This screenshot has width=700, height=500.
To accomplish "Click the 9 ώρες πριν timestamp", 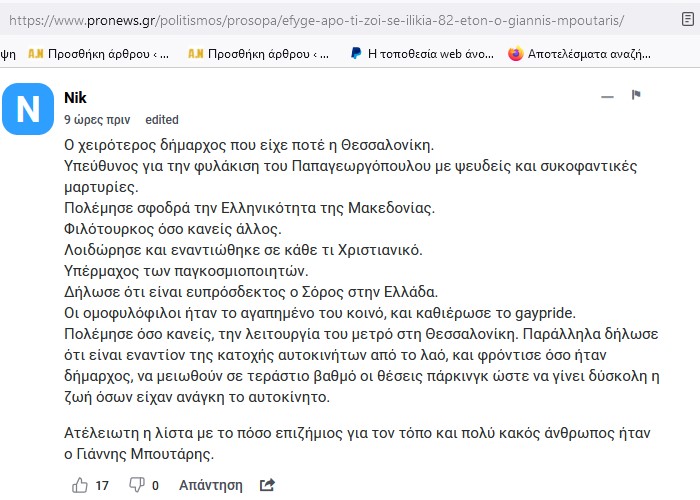I will [97, 120].
